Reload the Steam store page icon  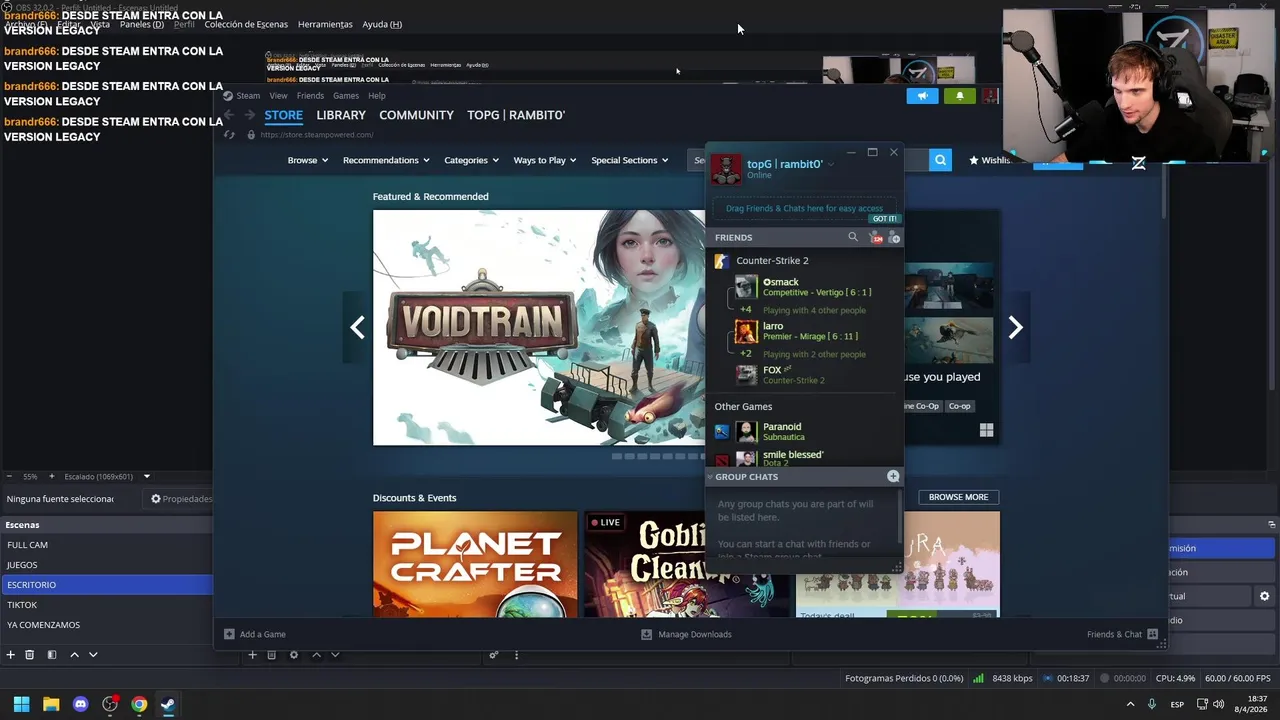point(229,135)
